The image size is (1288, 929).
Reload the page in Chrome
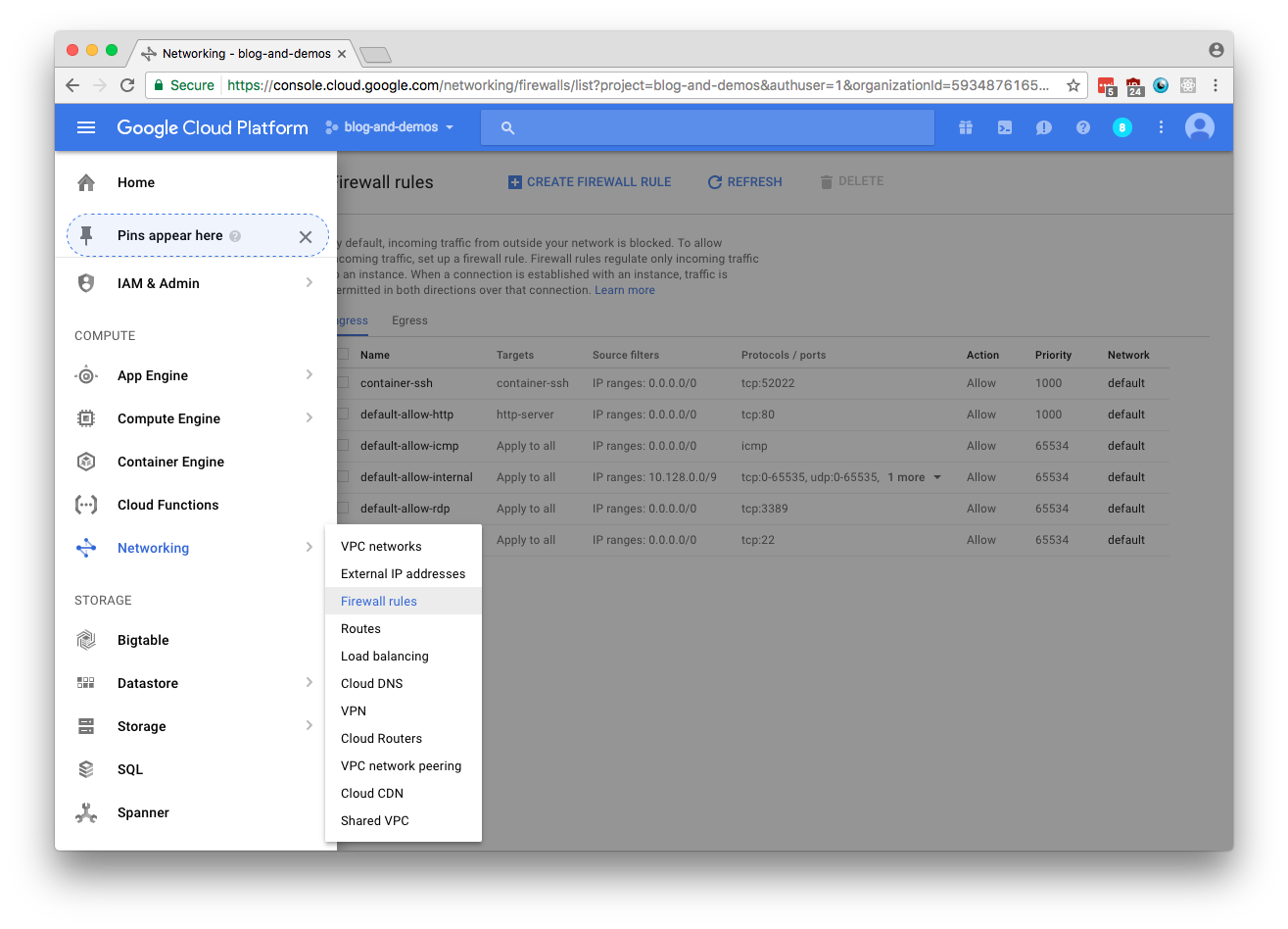coord(127,85)
